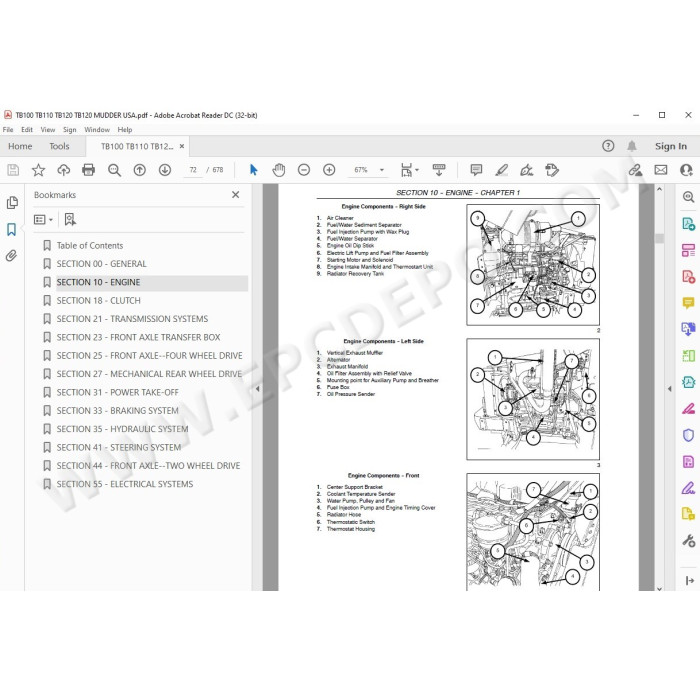The height and width of the screenshot is (700, 700).
Task: Collapse the navigation pane arrow
Action: 257,389
